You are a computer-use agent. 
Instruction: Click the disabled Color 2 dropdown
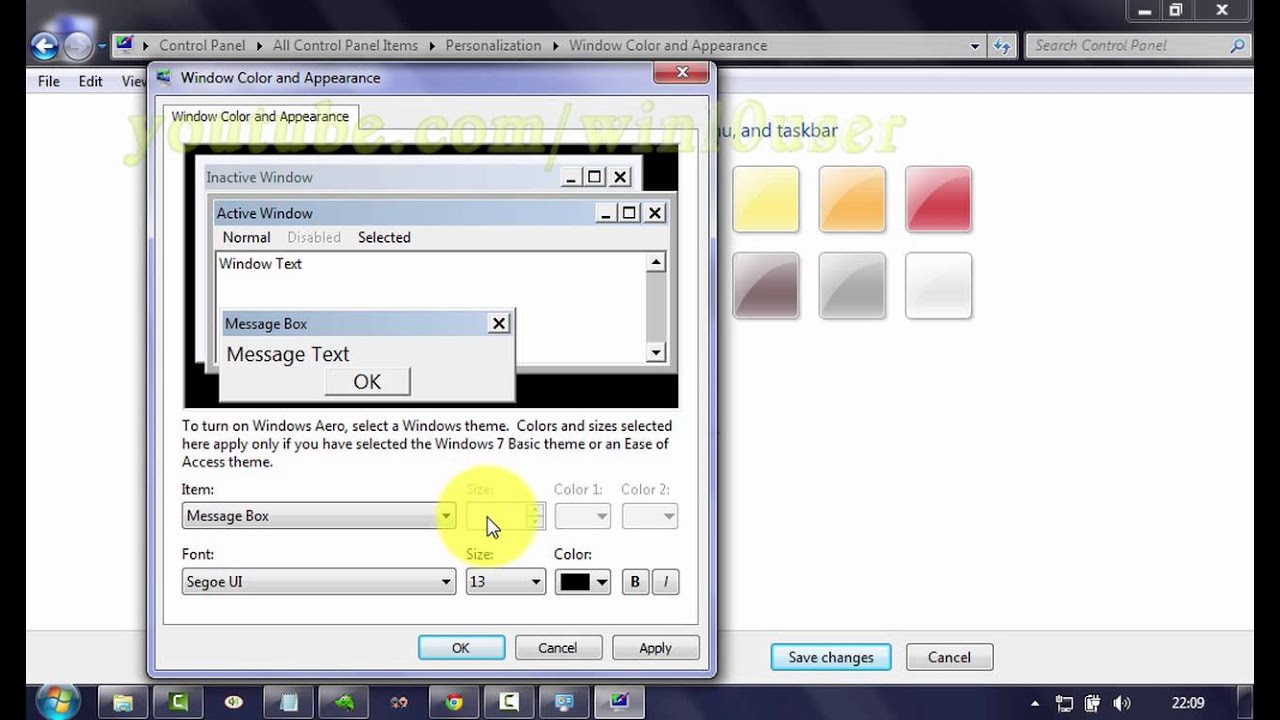[x=649, y=516]
